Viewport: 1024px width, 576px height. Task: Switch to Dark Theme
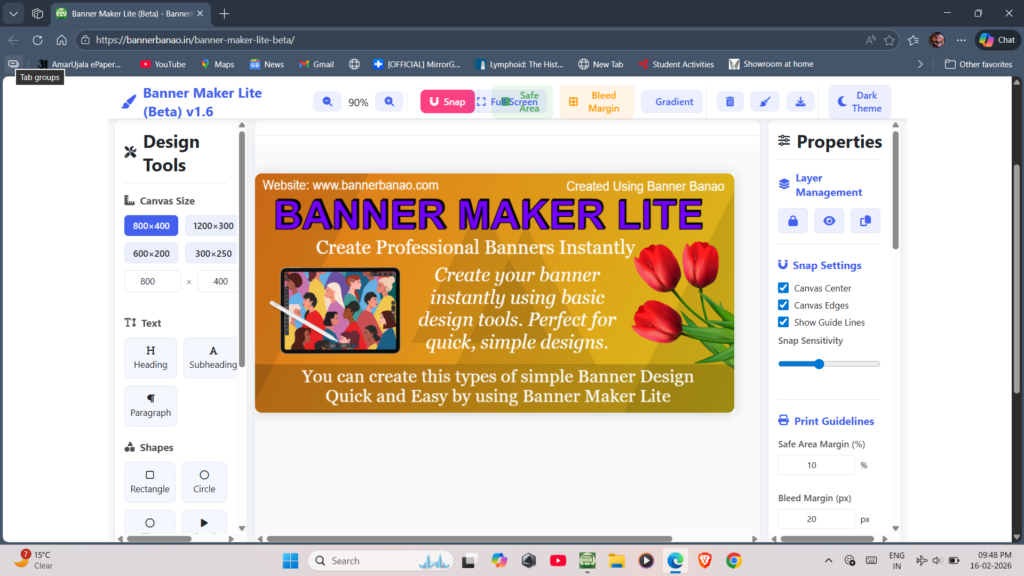pyautogui.click(x=859, y=102)
